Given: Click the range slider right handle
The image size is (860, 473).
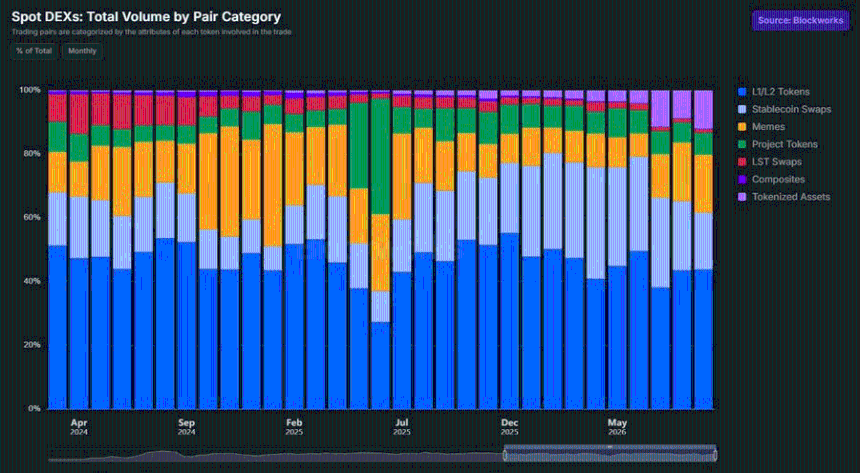Looking at the screenshot, I should tap(715, 455).
